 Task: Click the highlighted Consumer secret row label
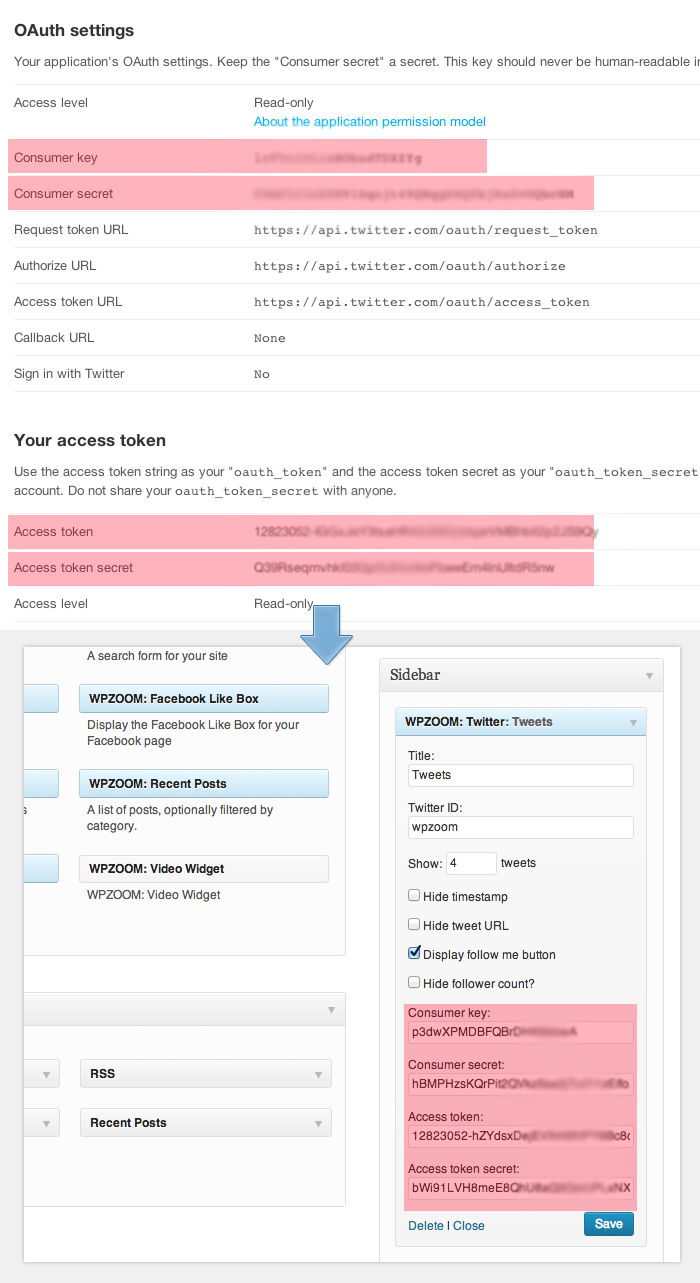64,194
